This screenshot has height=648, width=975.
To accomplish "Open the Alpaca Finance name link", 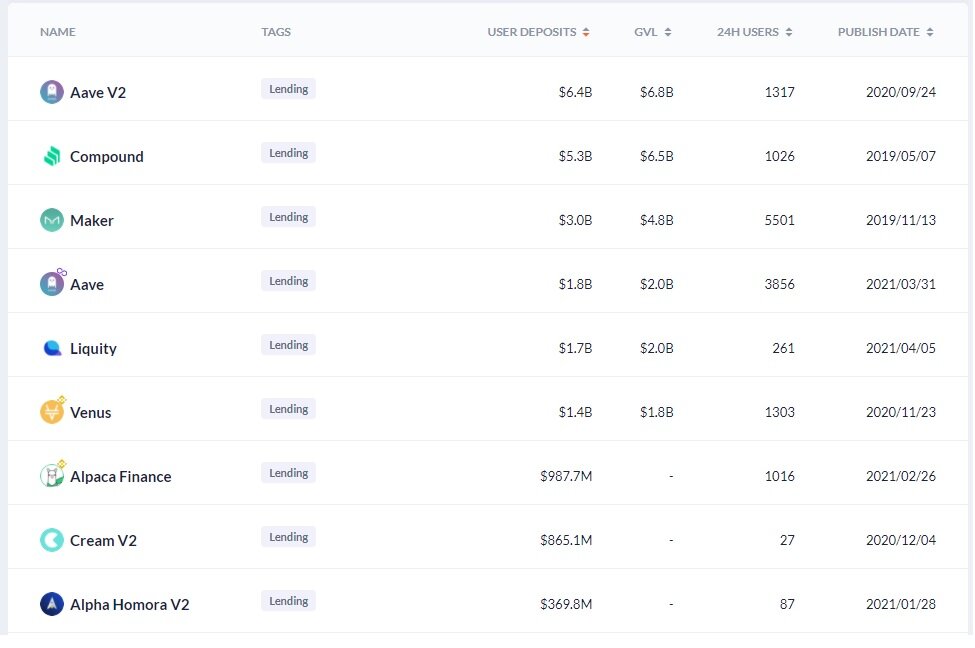I will (121, 477).
